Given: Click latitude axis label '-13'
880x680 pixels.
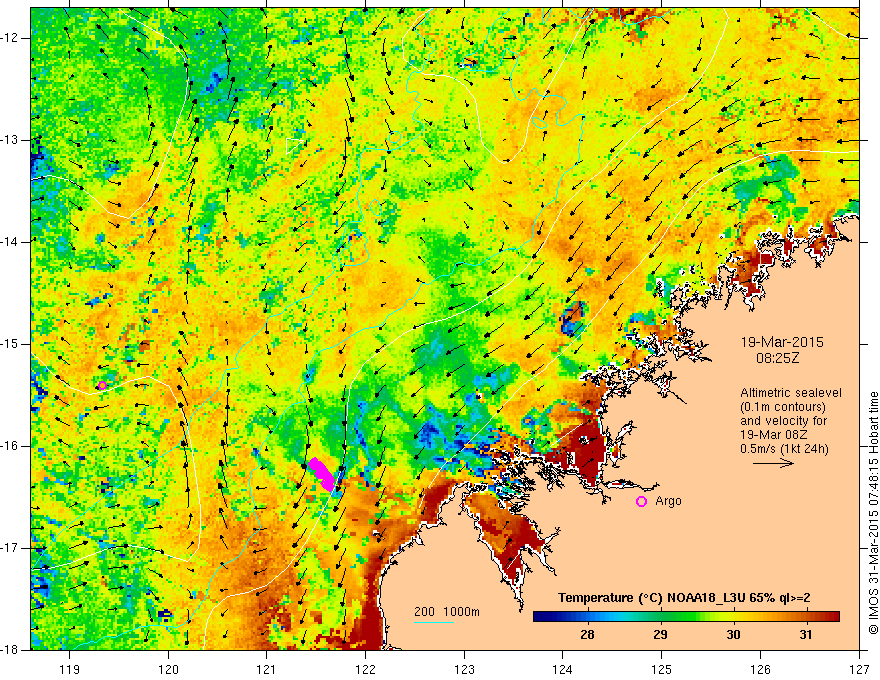Looking at the screenshot, I should coord(10,140).
